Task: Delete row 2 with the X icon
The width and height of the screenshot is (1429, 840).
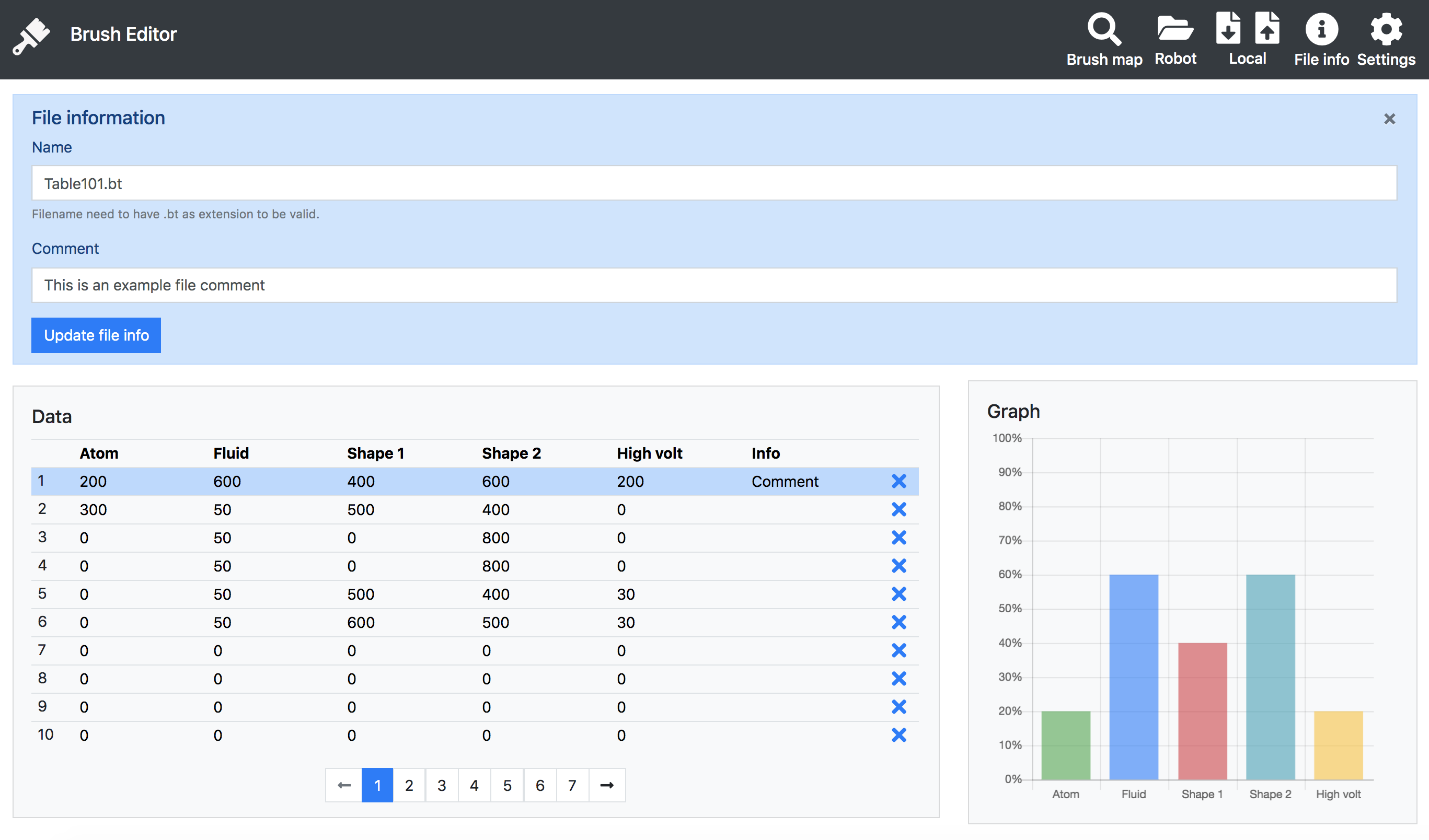Action: pyautogui.click(x=898, y=509)
